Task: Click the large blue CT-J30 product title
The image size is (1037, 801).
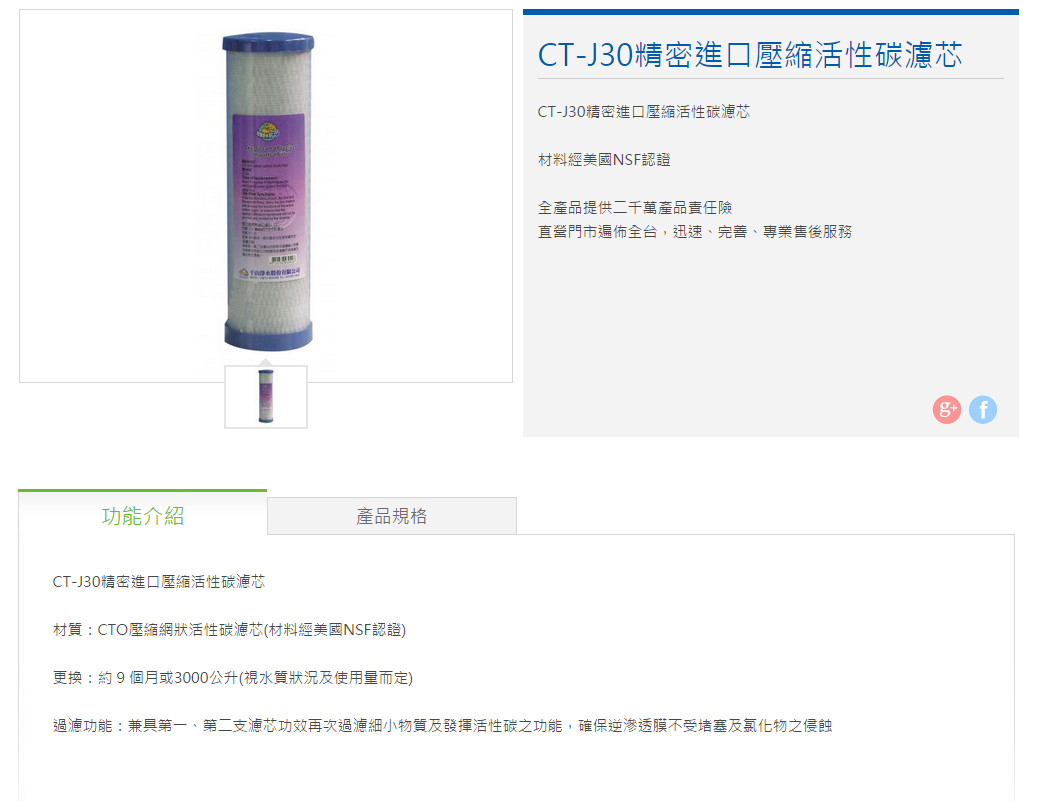Action: tap(750, 54)
